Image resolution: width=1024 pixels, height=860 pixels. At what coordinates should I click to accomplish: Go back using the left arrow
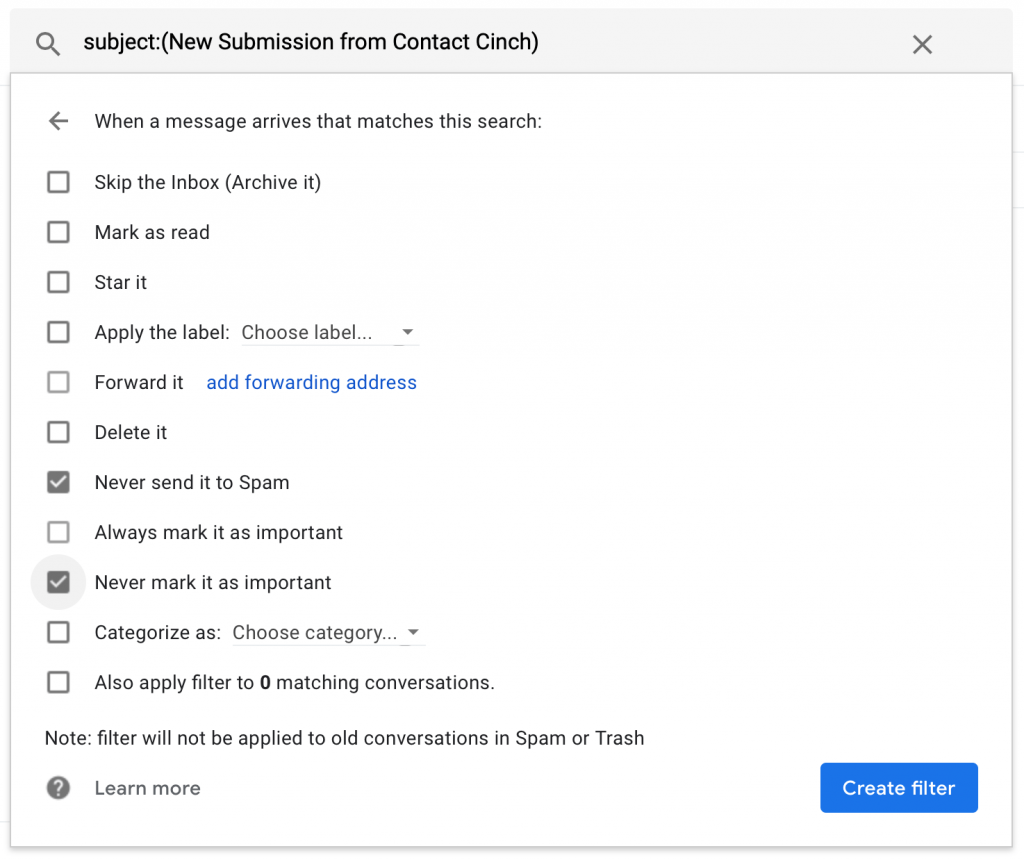[x=59, y=121]
